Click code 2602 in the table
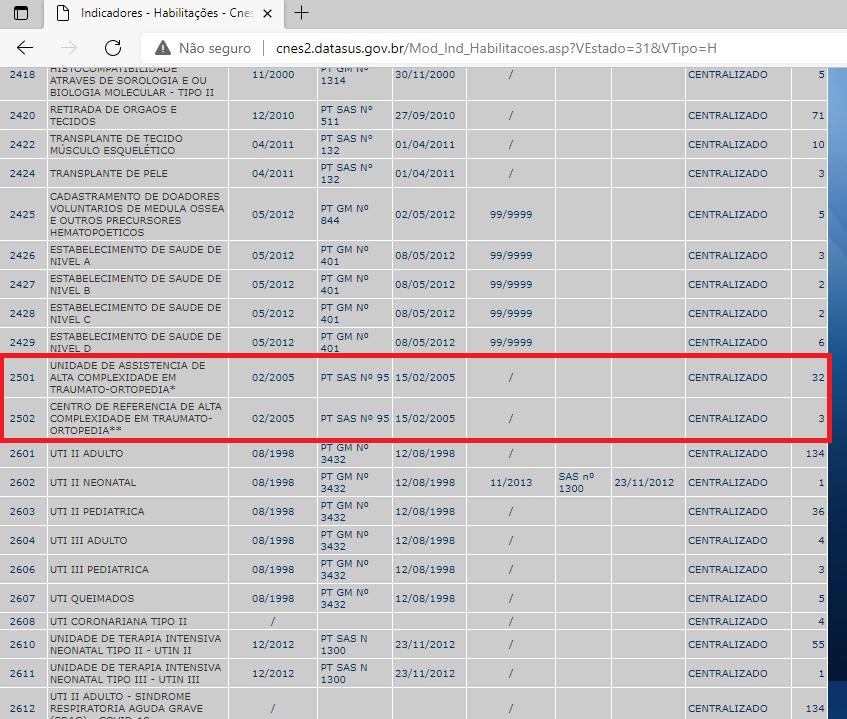This screenshot has height=719, width=847. (x=22, y=483)
